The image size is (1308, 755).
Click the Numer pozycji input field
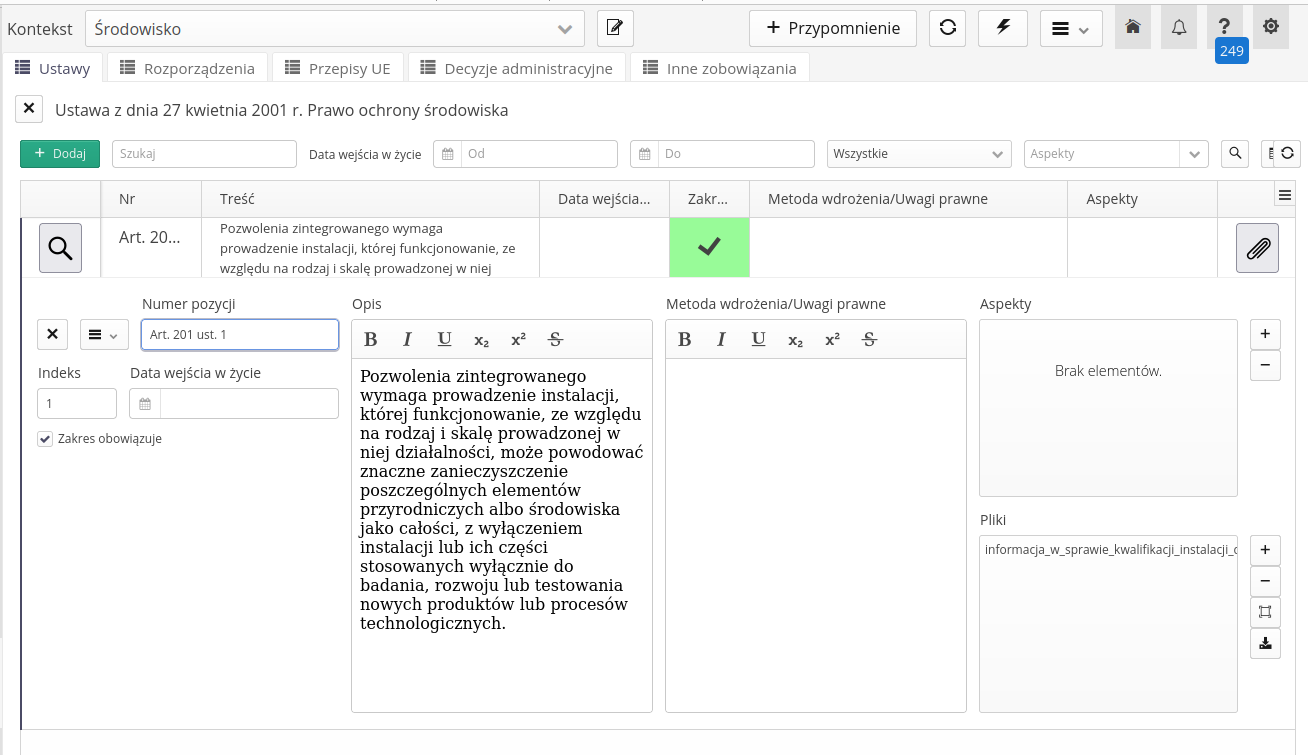(x=240, y=335)
